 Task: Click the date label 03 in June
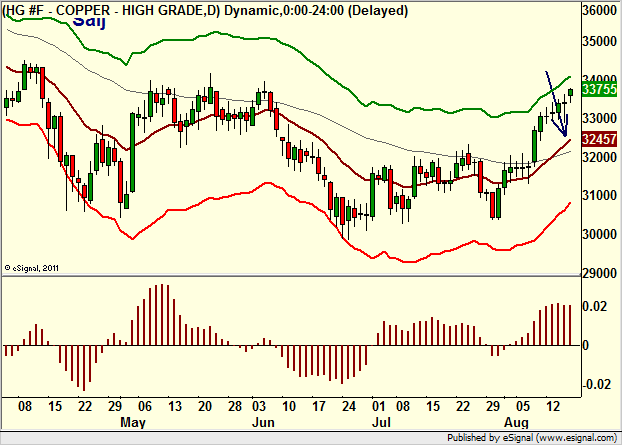tap(259, 407)
